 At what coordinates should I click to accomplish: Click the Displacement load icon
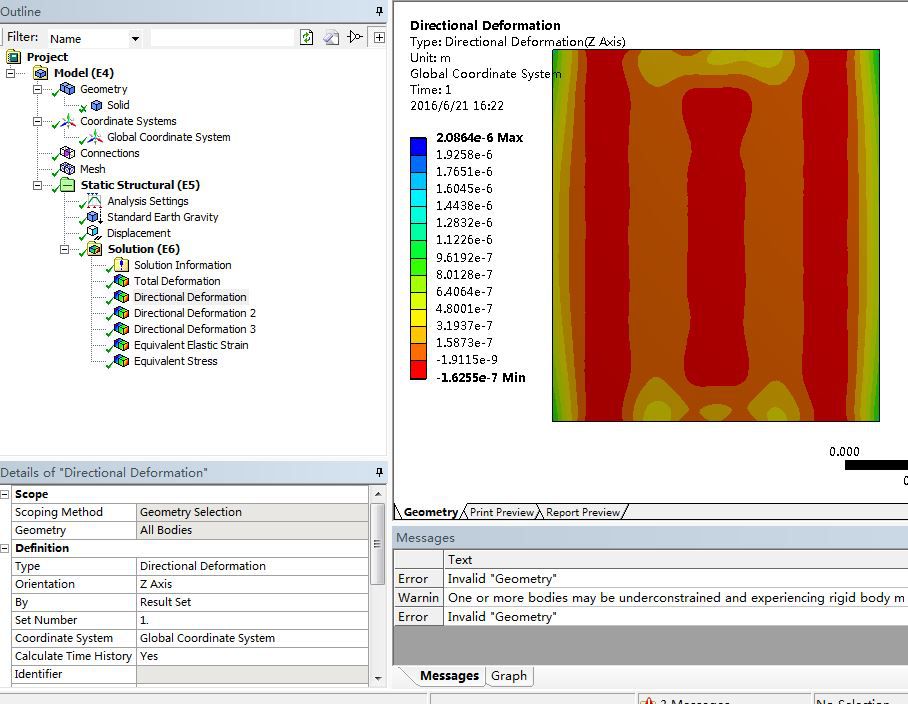point(93,232)
